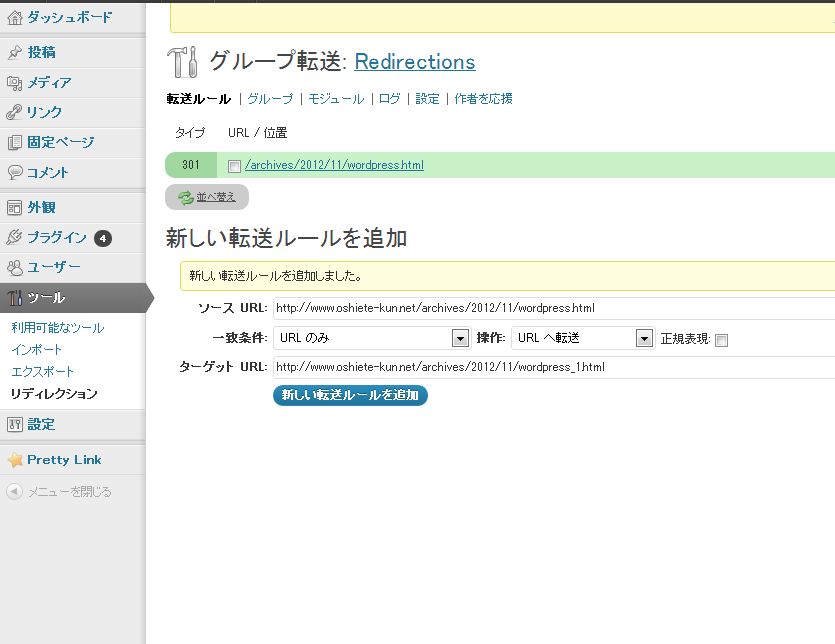
Task: Click the Dashboard house icon in sidebar
Action: [15, 18]
